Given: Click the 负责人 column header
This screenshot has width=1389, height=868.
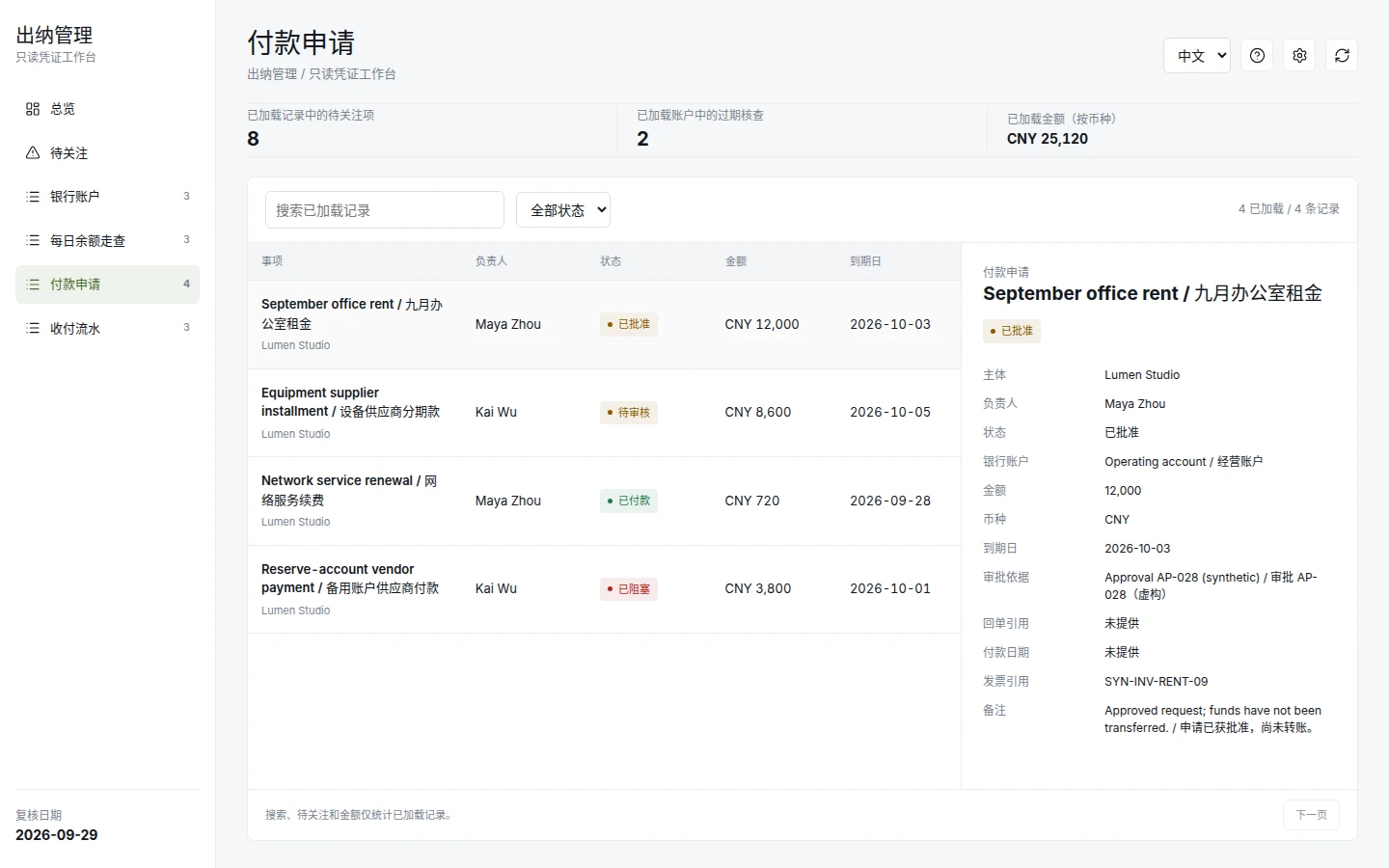Looking at the screenshot, I should tap(491, 261).
